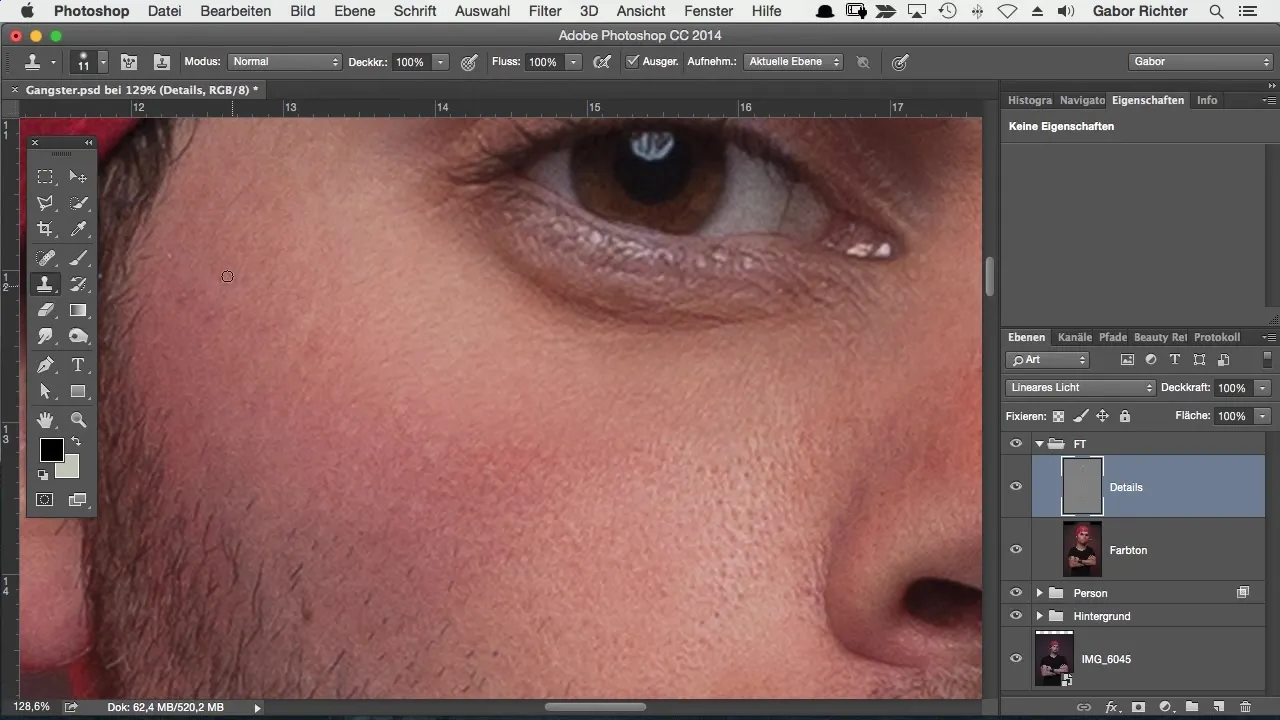Create a new layer group
Image resolution: width=1280 pixels, height=720 pixels.
click(x=1192, y=707)
